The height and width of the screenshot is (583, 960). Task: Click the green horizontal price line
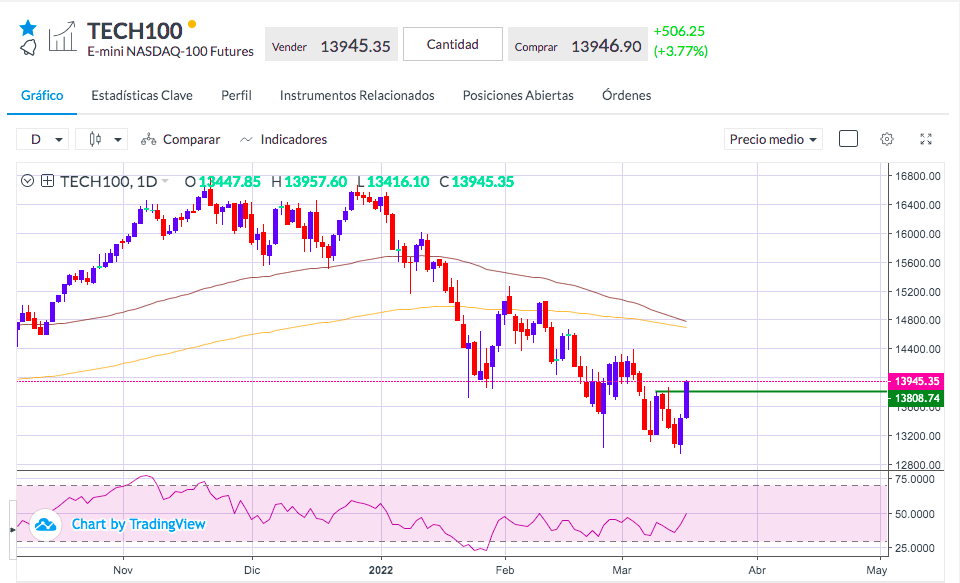[x=771, y=391]
